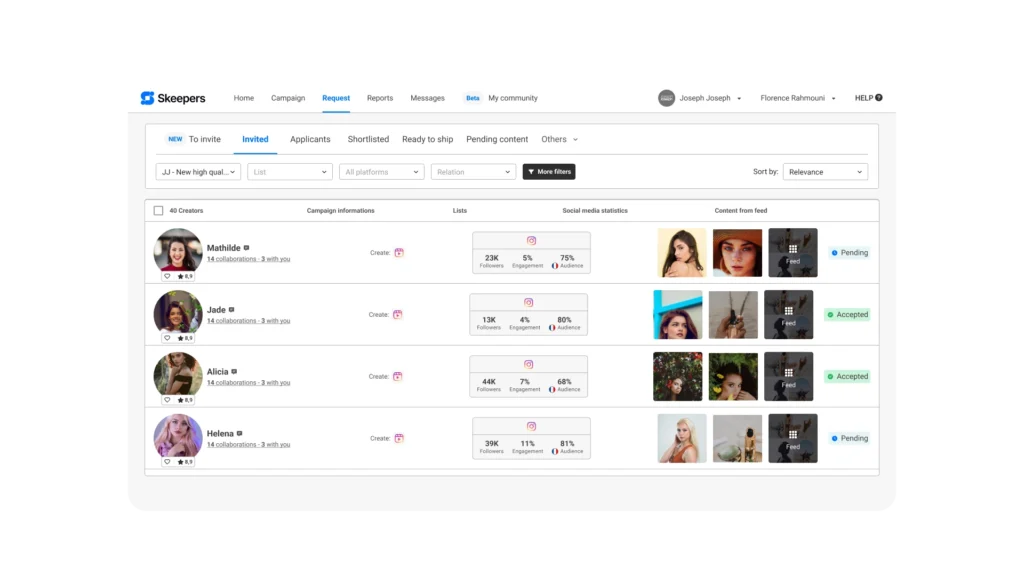1024x576 pixels.
Task: Click the Instagram icon in Jade's statistics
Action: coord(529,303)
